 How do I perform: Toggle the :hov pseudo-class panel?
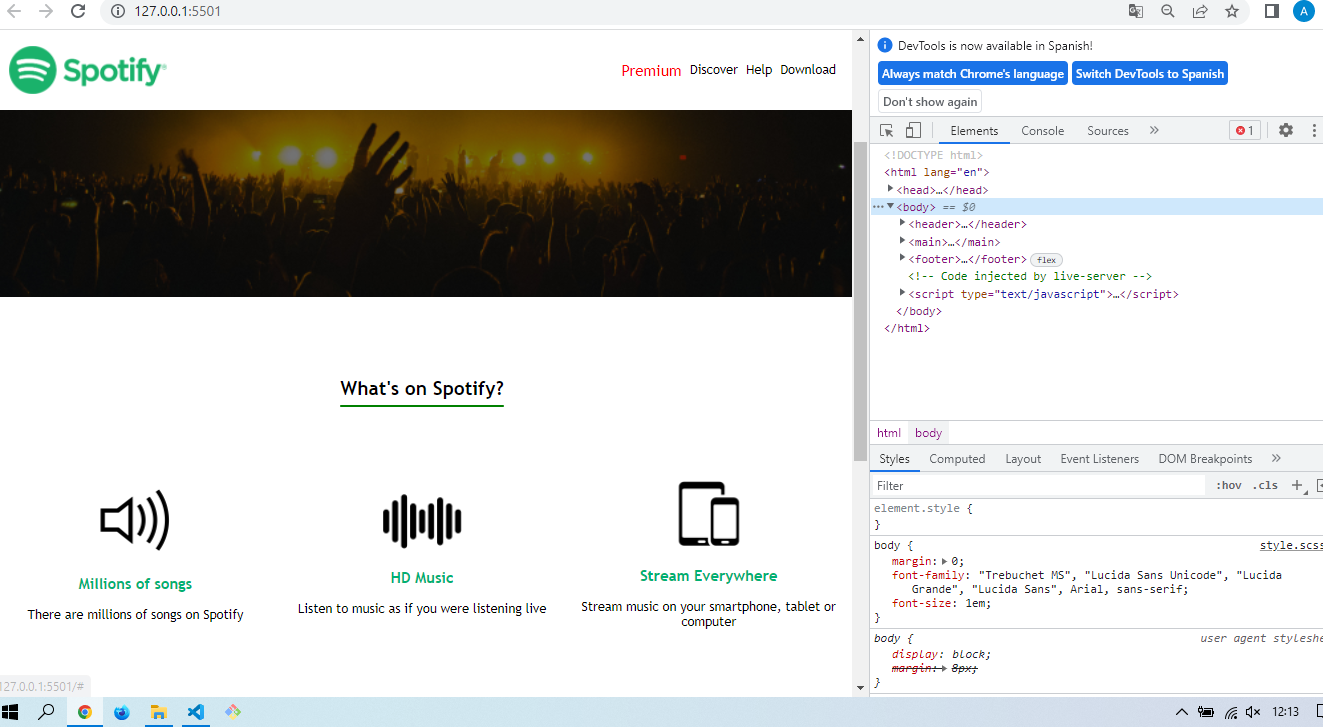click(x=1228, y=484)
